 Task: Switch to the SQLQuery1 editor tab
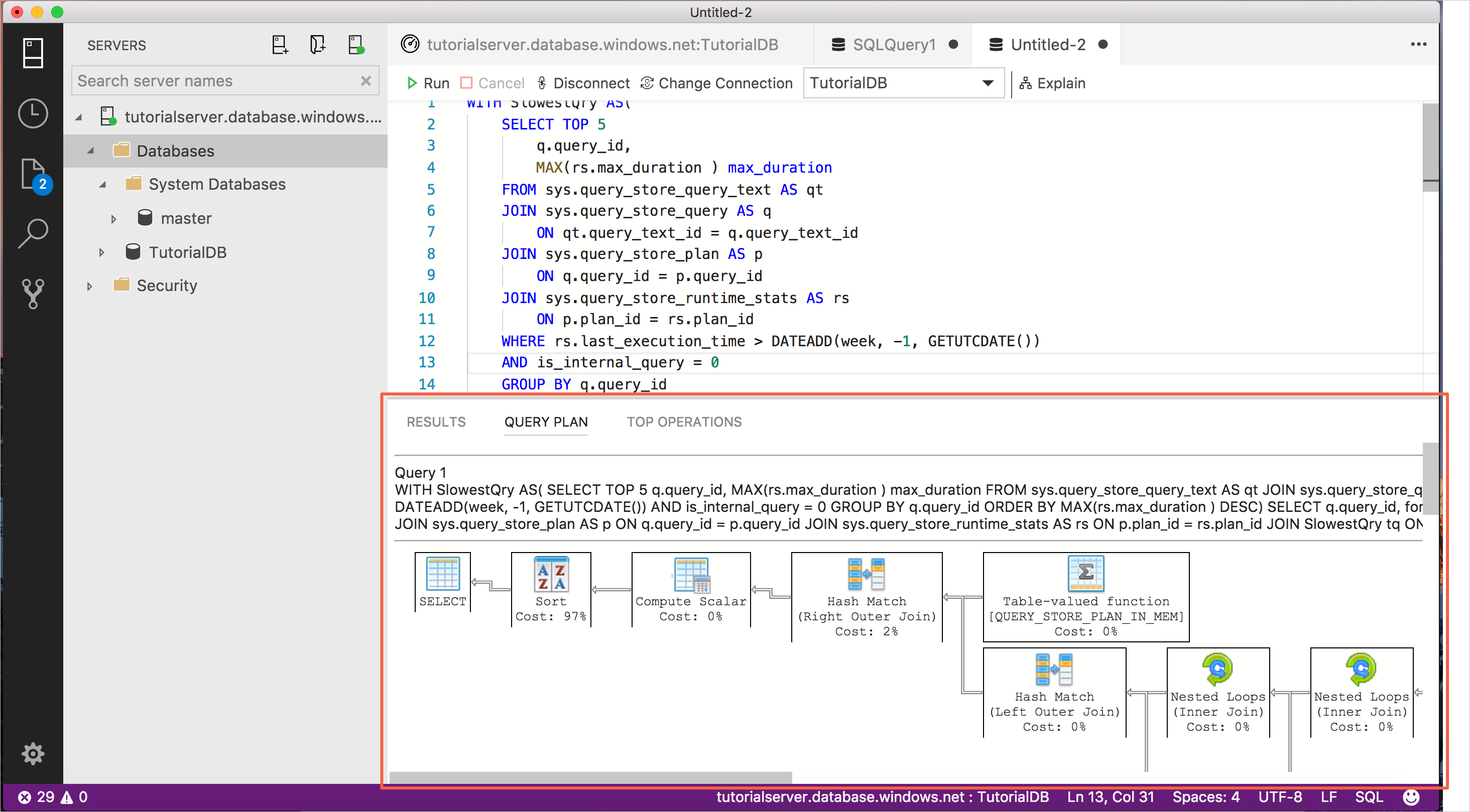pyautogui.click(x=894, y=45)
